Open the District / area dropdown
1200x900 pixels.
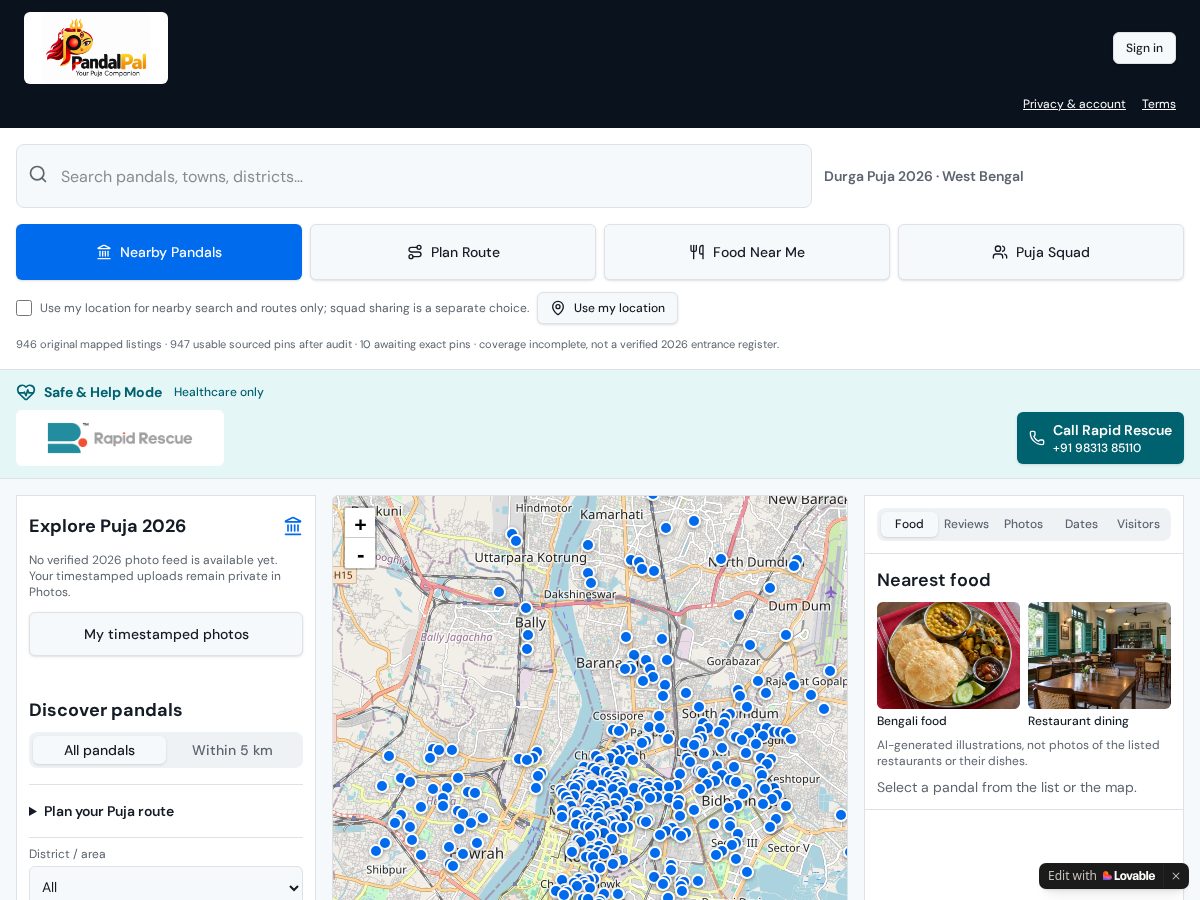pyautogui.click(x=166, y=887)
